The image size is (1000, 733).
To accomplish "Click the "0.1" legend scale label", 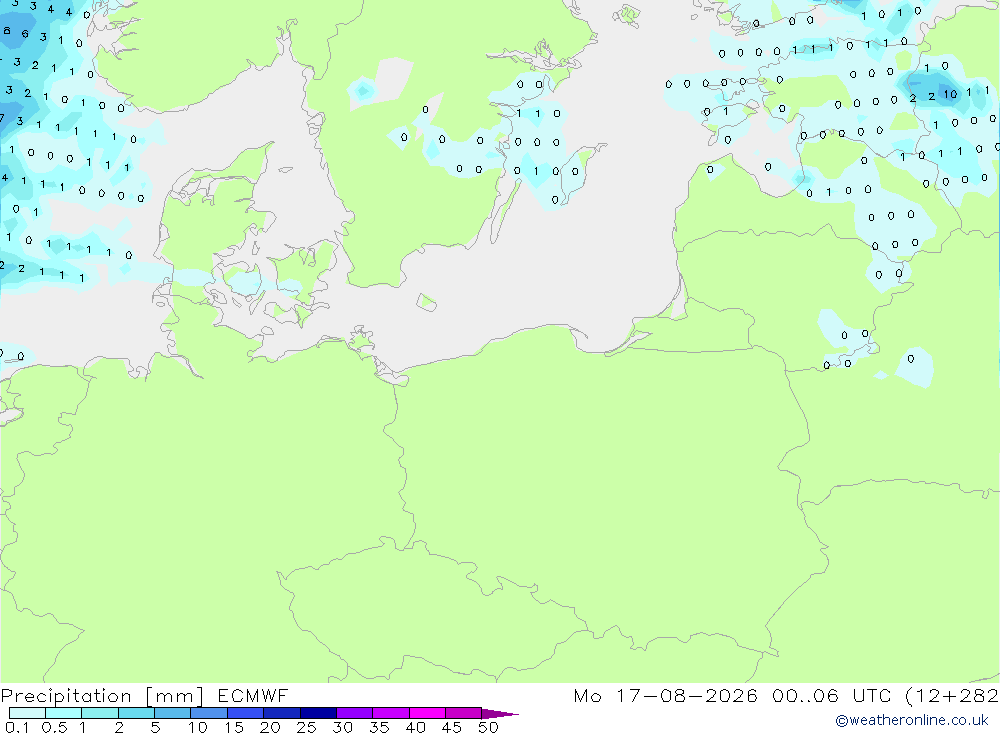I will (x=17, y=727).
